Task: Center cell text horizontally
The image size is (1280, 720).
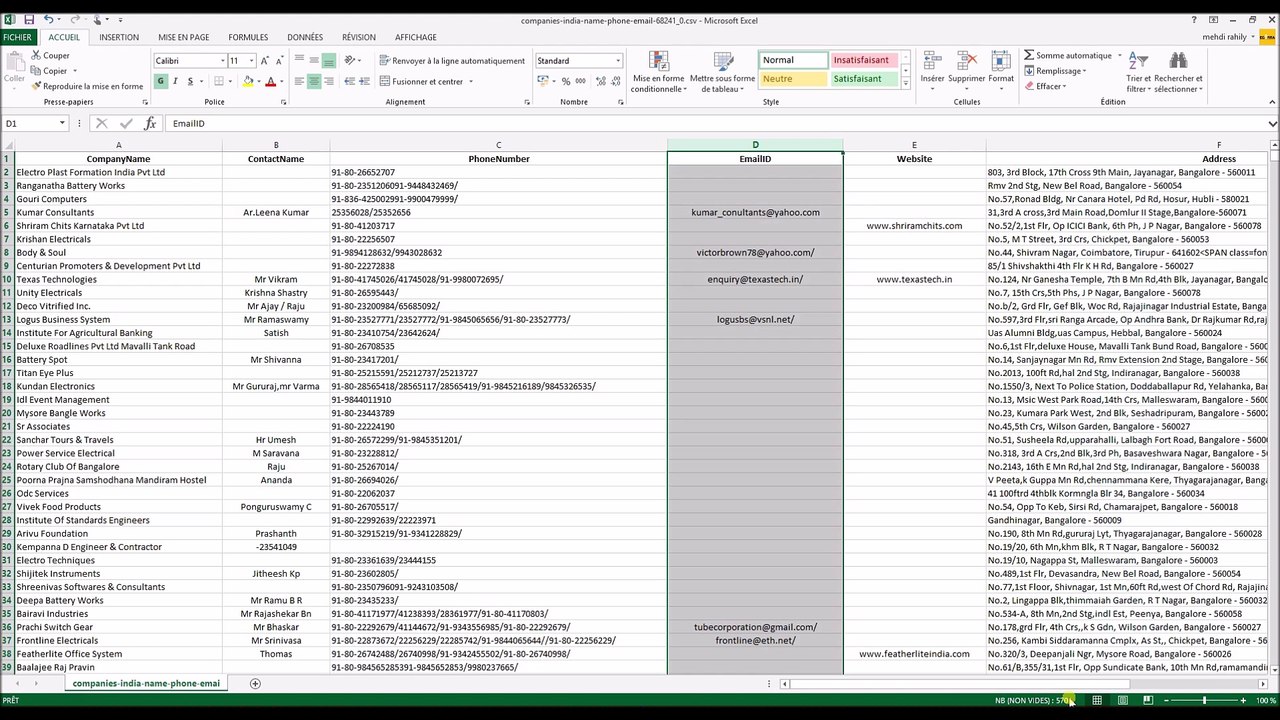Action: 314,81
